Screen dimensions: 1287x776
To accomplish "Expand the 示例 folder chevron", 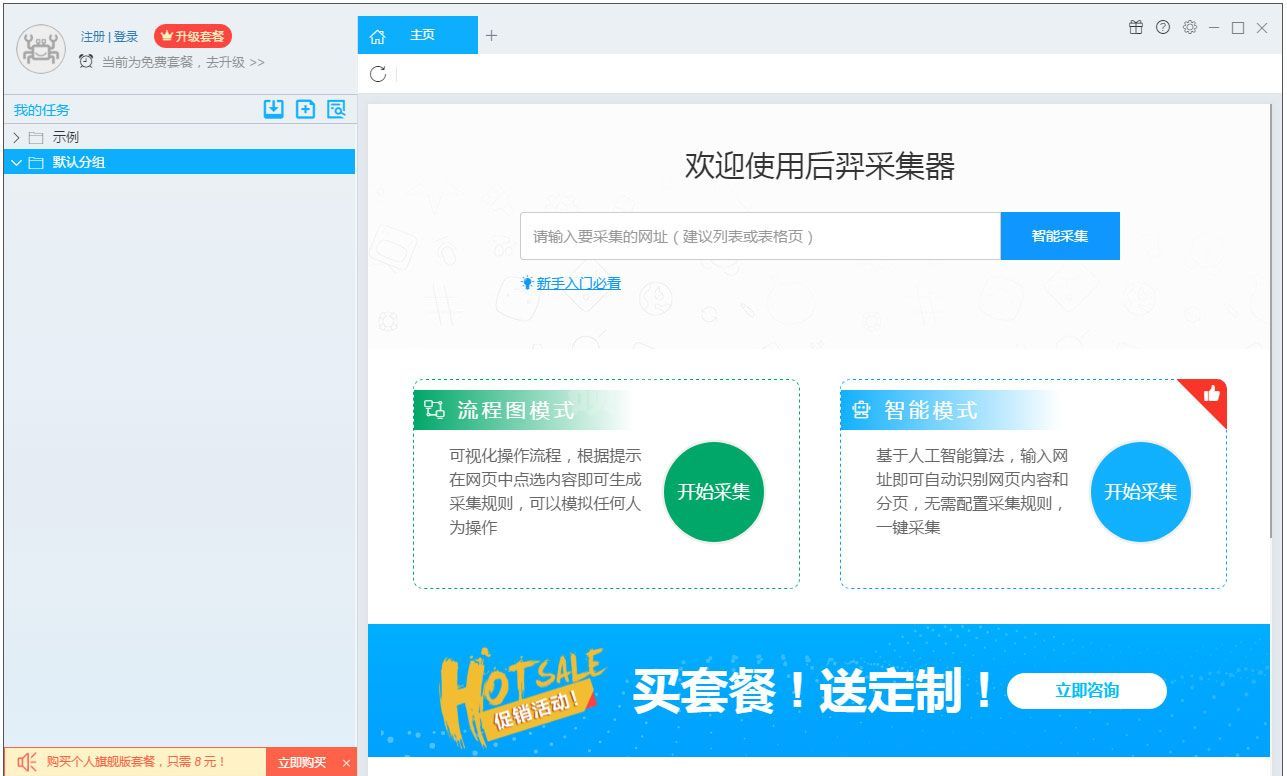I will click(x=16, y=137).
